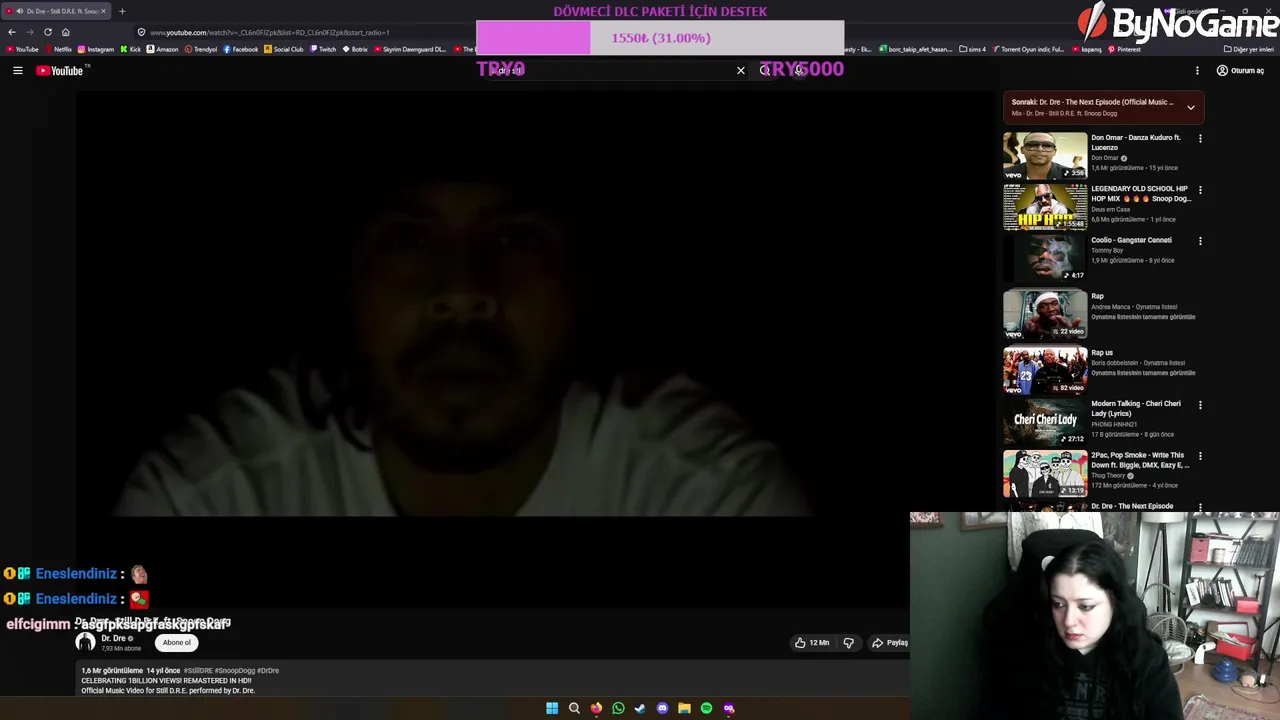Open the Dr. Dre channel name link
This screenshot has width=1280, height=720.
(x=113, y=638)
